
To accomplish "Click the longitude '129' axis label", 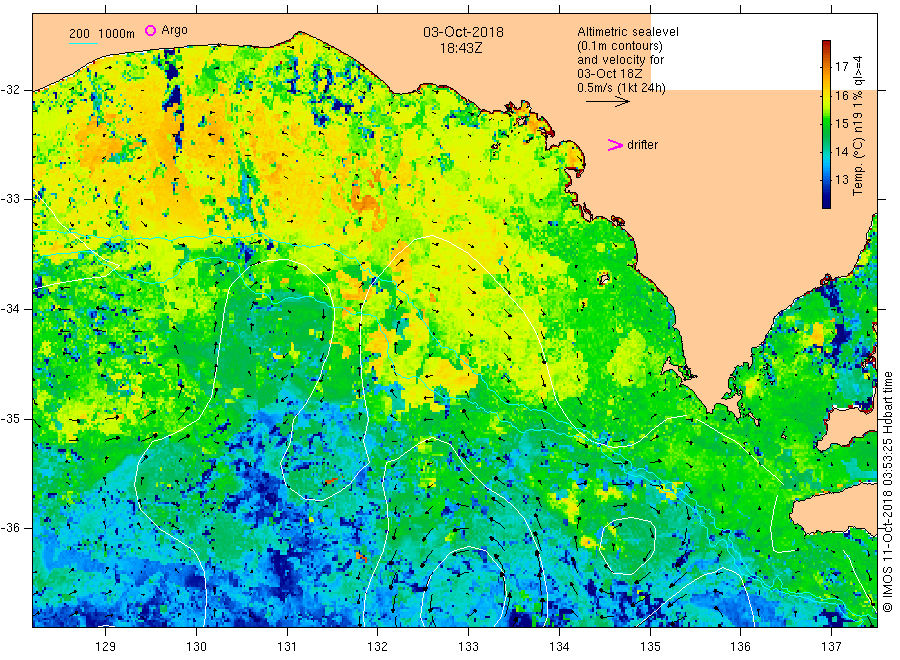I will (106, 647).
